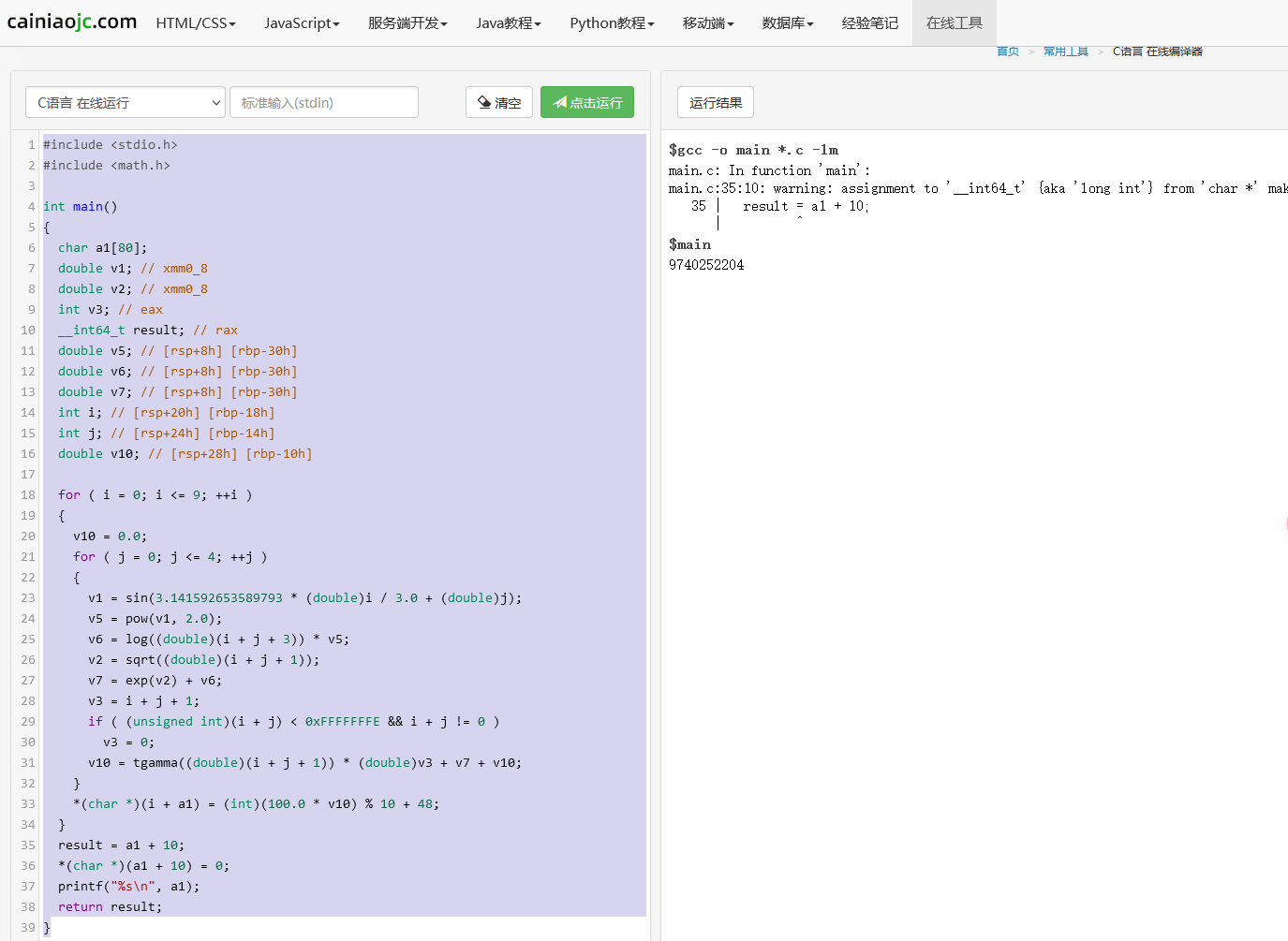Click the 'v2 = sqrt(' line
The height and width of the screenshot is (941, 1288).
204,659
